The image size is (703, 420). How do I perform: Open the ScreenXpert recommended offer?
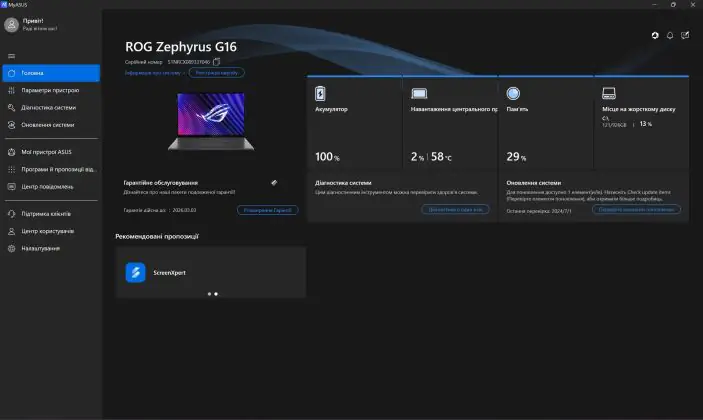(x=211, y=272)
